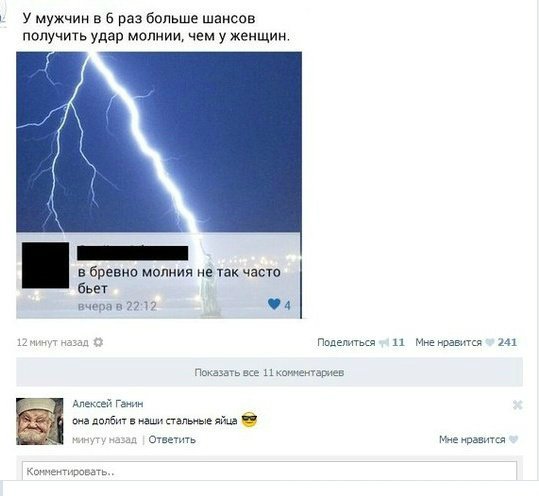Viewport: 539px width, 496px height.
Task: Click the blue heart in the image
Action: [274, 304]
